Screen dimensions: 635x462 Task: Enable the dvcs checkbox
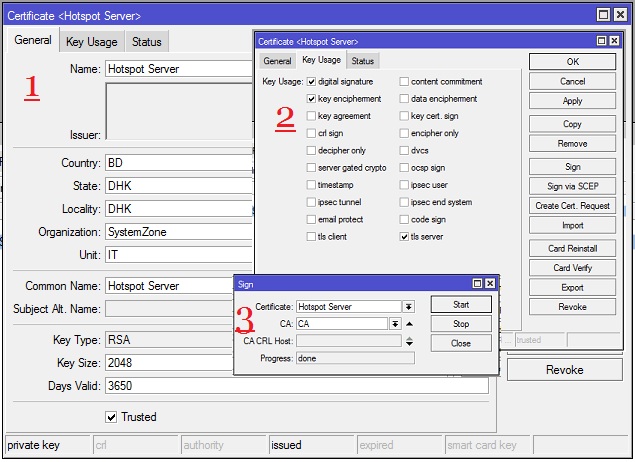tap(404, 151)
